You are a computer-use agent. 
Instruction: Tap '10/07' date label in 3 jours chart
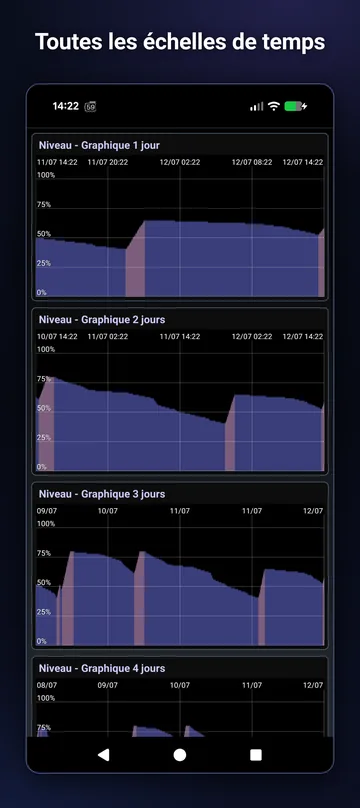(x=108, y=511)
